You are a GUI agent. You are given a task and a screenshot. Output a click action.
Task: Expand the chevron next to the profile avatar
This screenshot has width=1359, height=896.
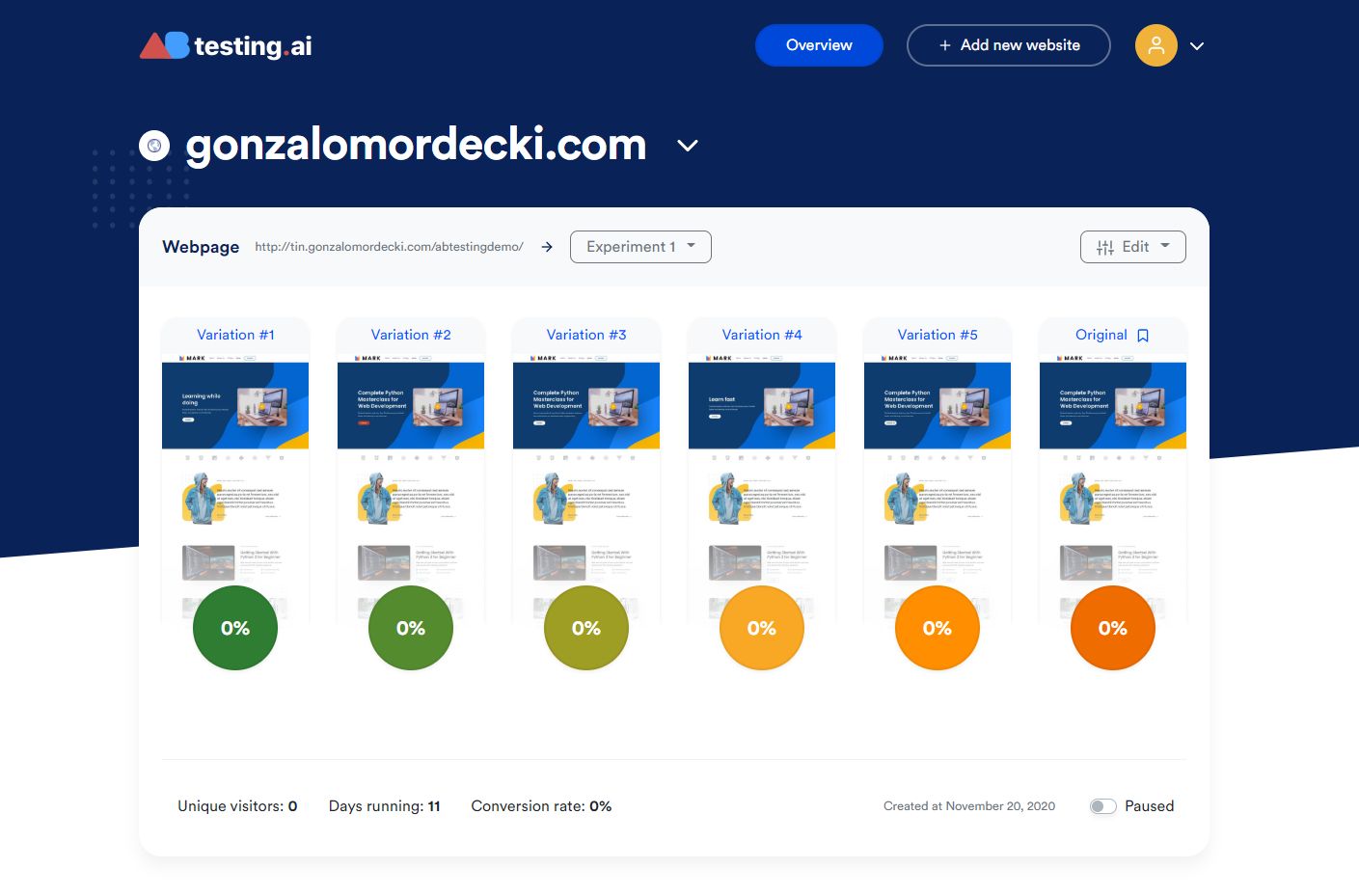point(1196,45)
